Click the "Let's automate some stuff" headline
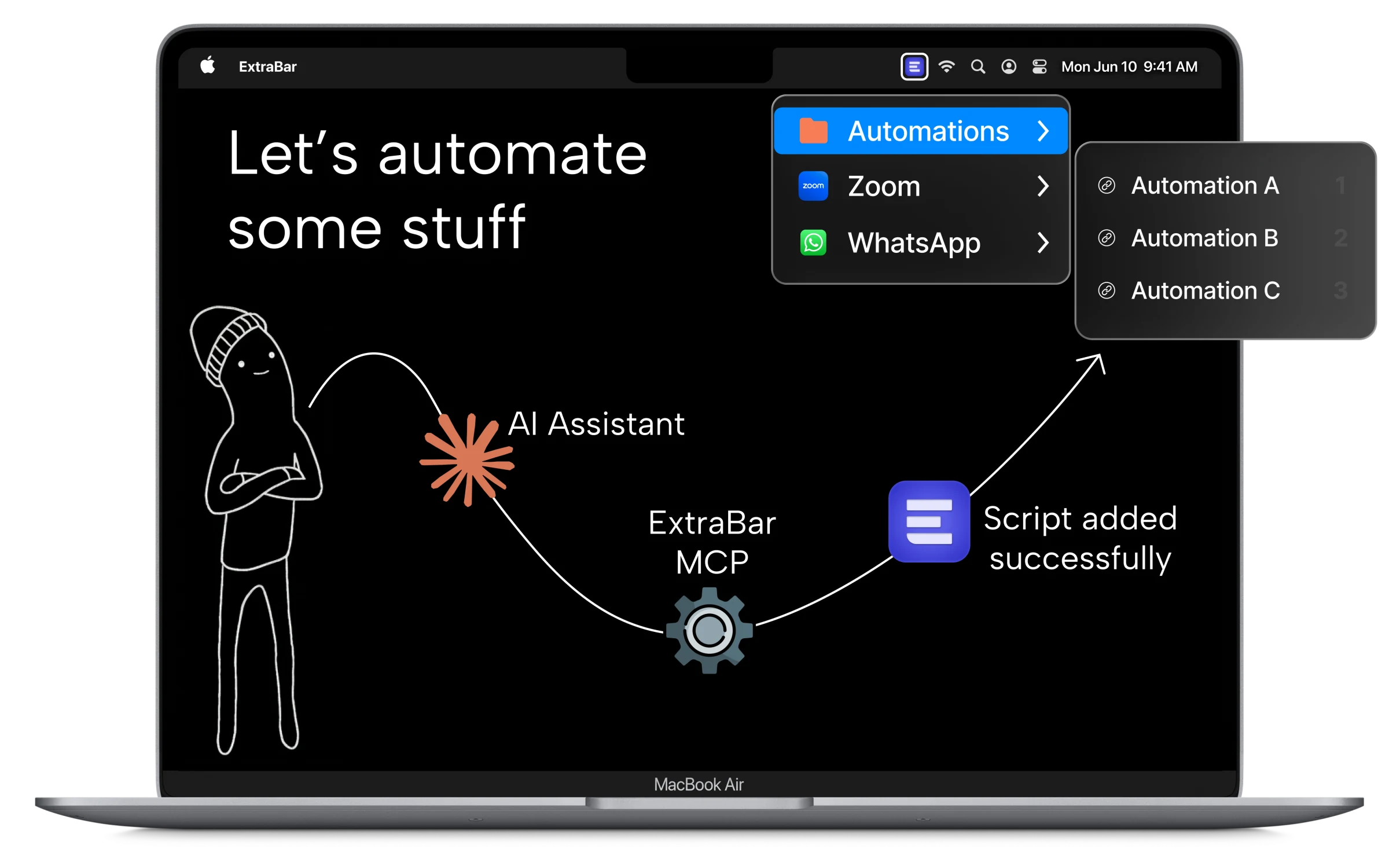The height and width of the screenshot is (868, 1389). pyautogui.click(x=437, y=189)
